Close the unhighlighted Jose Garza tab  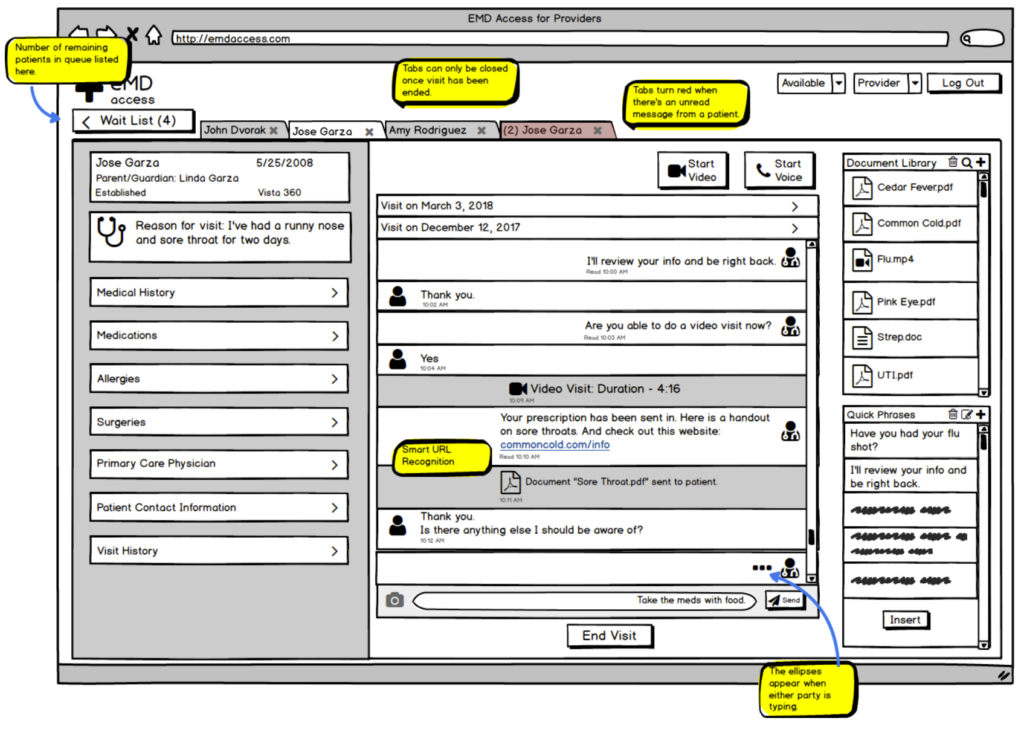369,132
